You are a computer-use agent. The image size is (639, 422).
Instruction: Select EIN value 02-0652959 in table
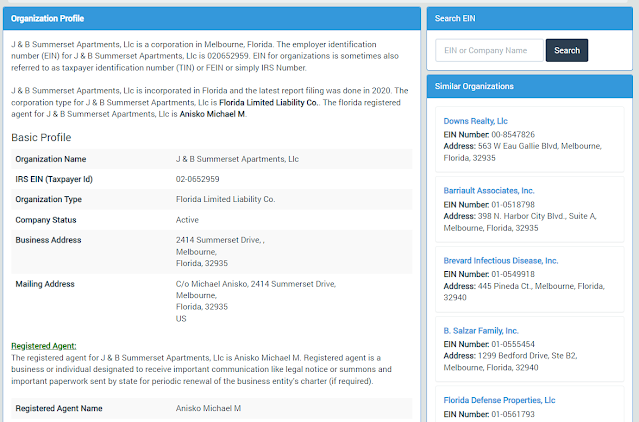click(x=198, y=179)
